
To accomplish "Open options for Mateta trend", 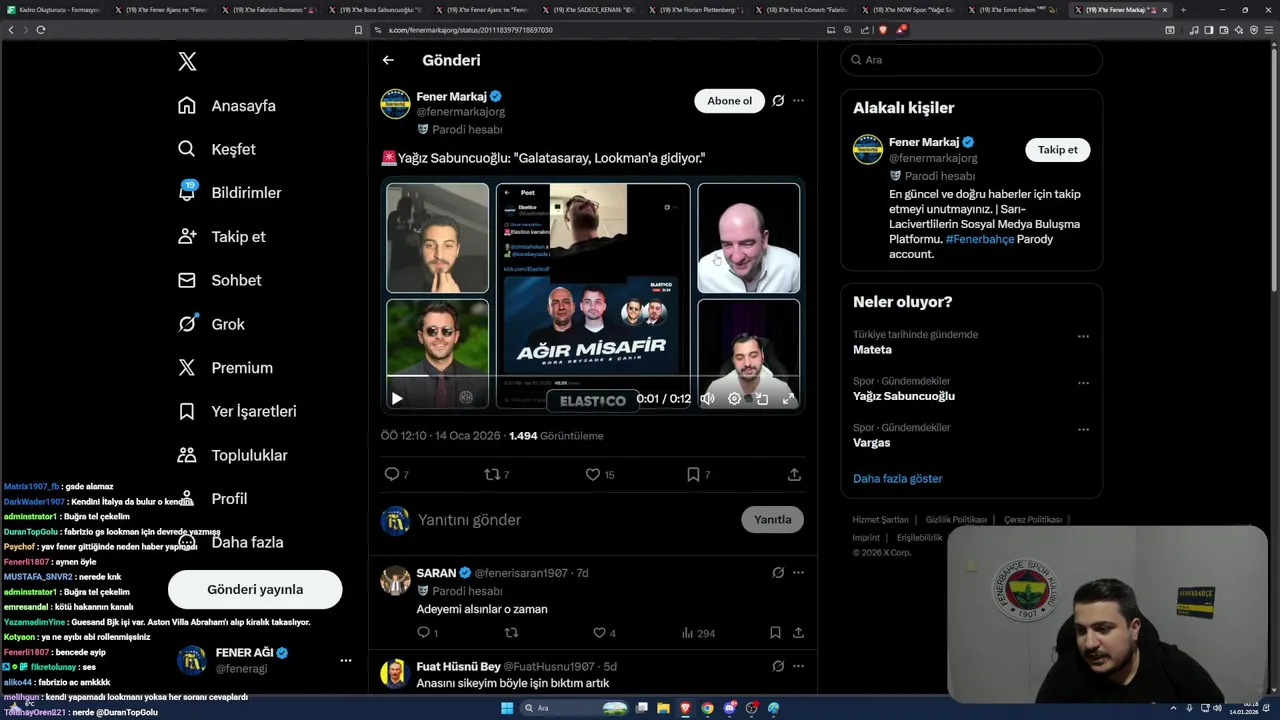I will [x=1083, y=337].
